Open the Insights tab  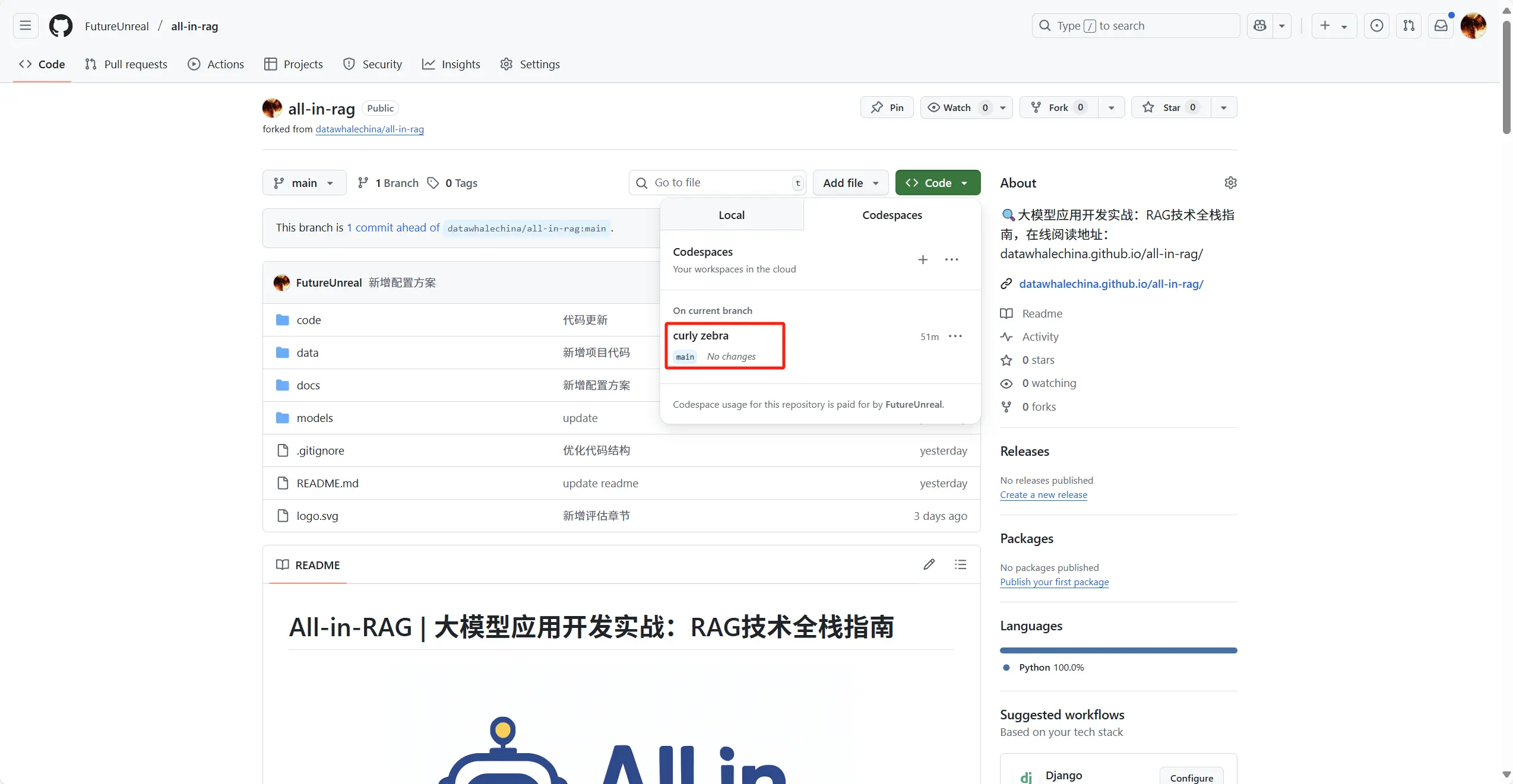click(x=451, y=64)
